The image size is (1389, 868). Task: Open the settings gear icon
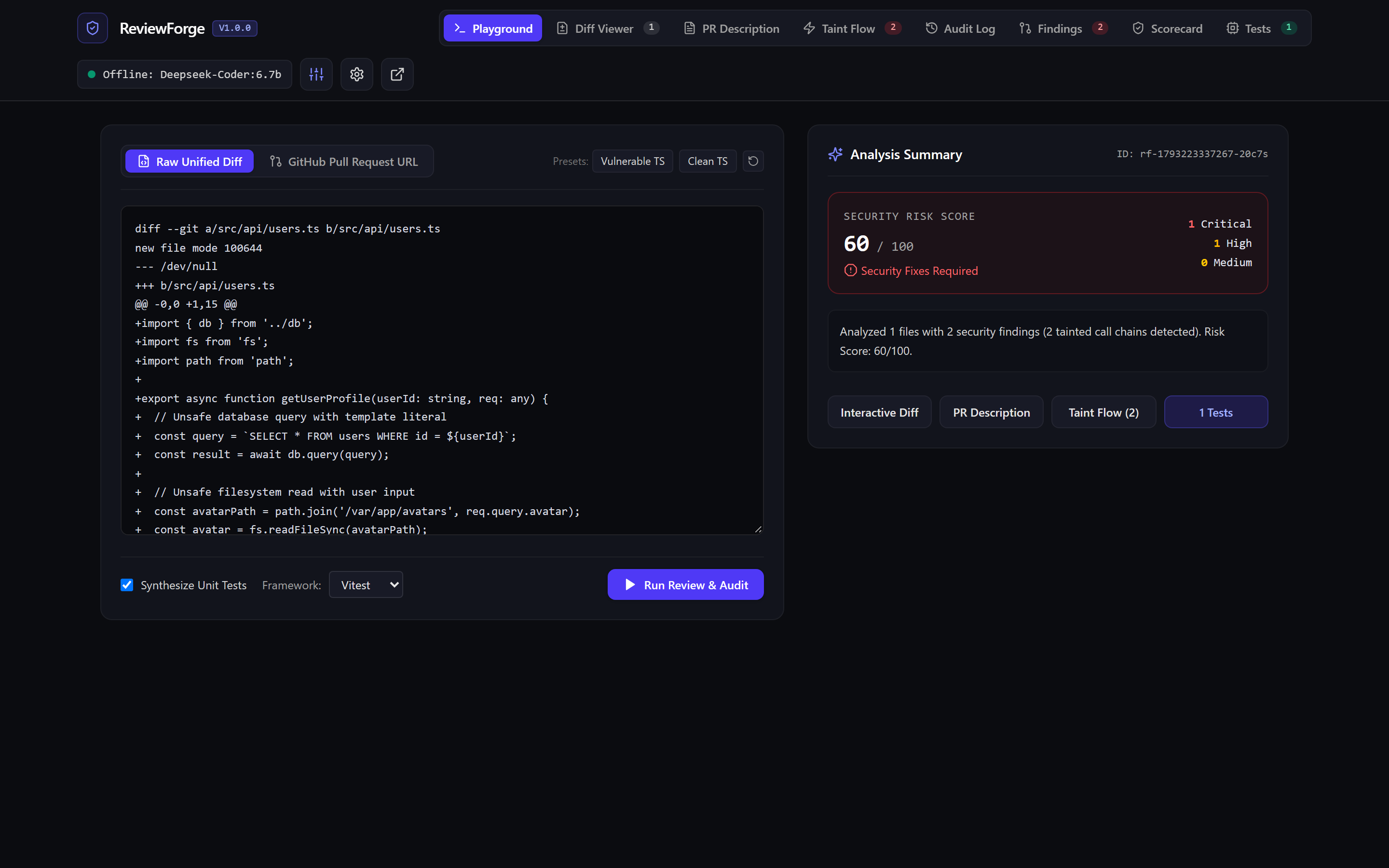click(x=357, y=74)
